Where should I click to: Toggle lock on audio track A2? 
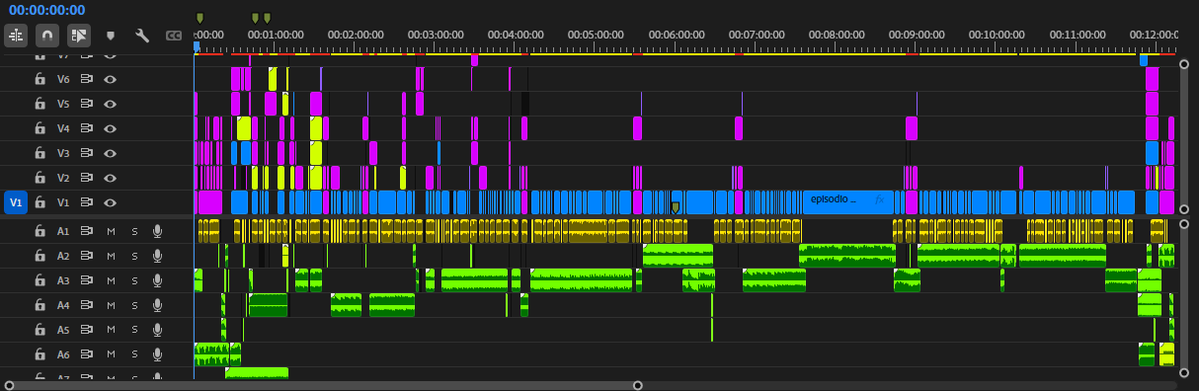39,256
